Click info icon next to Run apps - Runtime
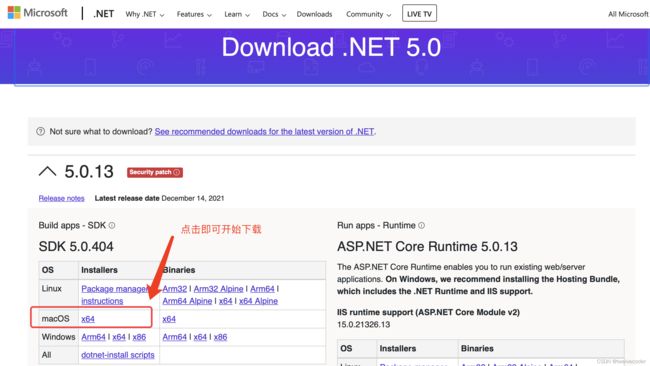This screenshot has width=650, height=366. (x=422, y=225)
